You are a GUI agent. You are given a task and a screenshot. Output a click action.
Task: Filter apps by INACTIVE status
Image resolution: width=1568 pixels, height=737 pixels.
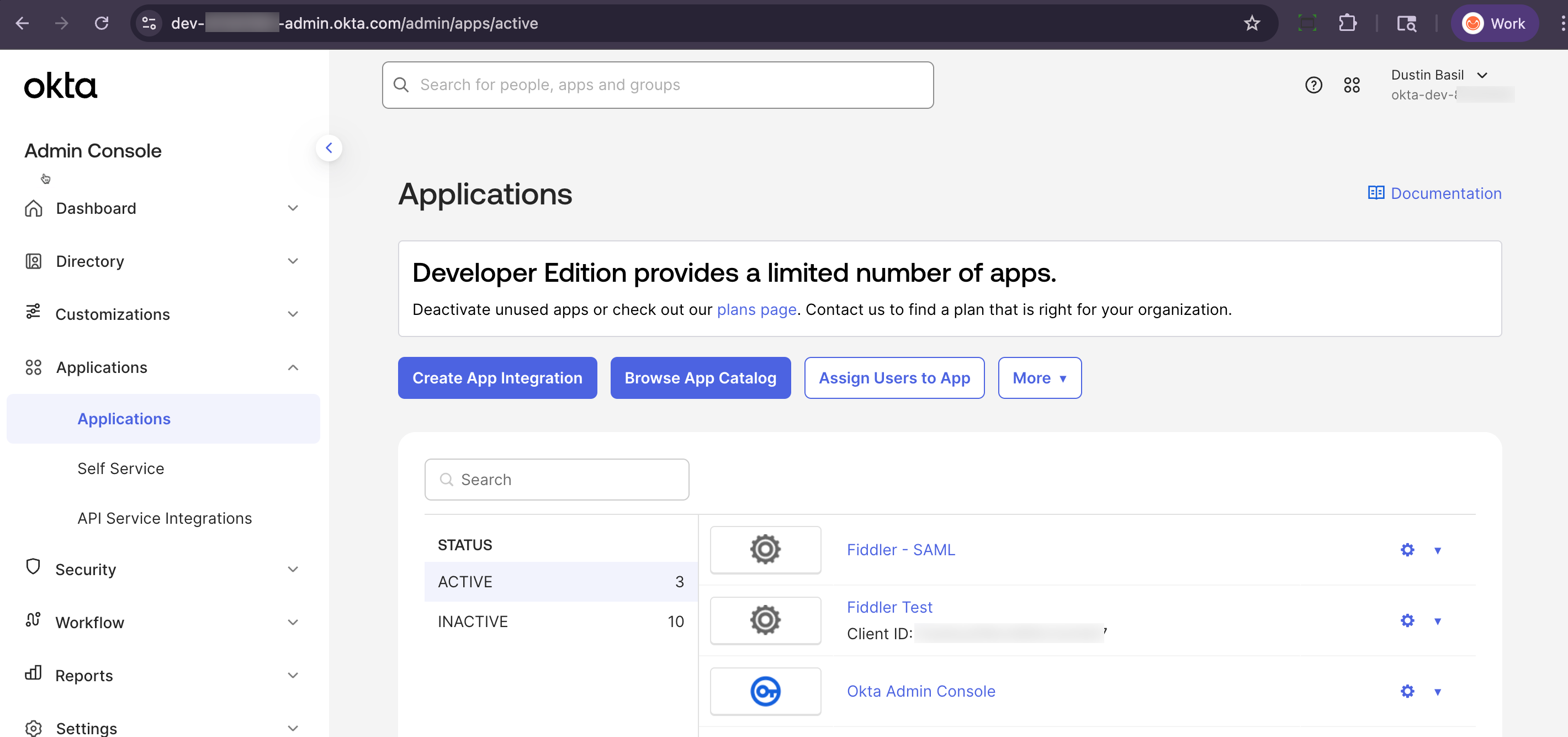click(x=473, y=620)
